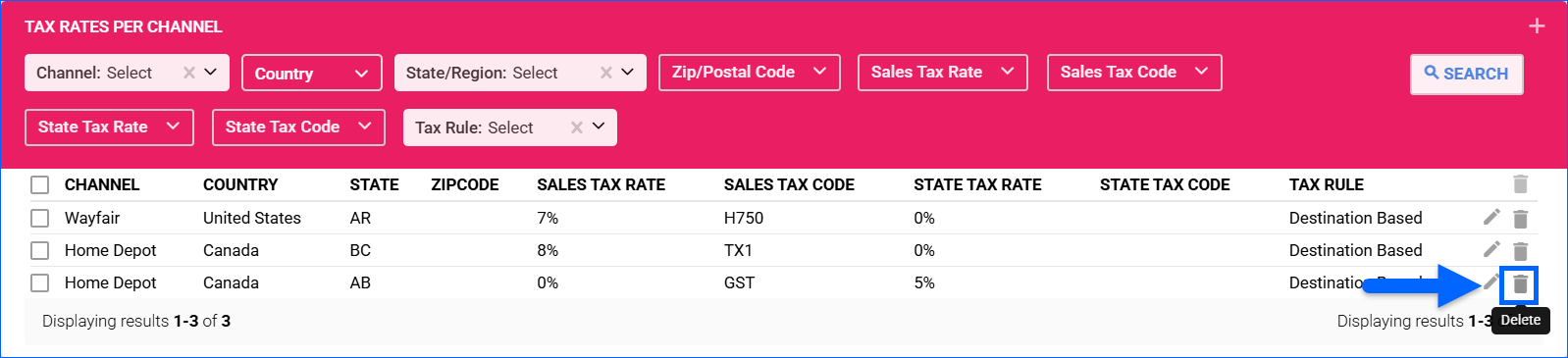
Task: Clear the Tax Rule filter with X
Action: pyautogui.click(x=577, y=128)
